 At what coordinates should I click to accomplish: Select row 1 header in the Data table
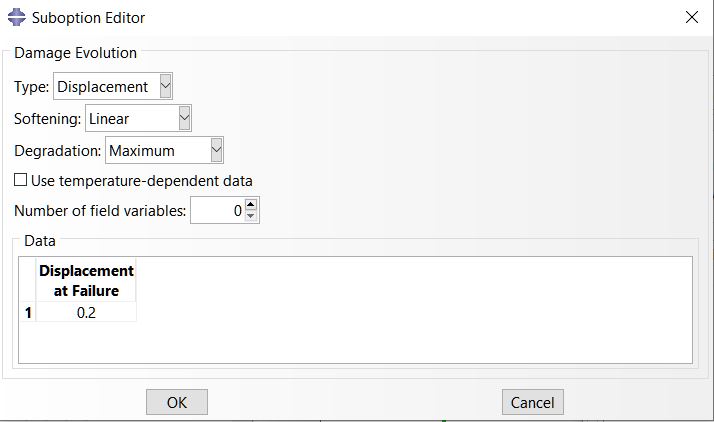28,313
